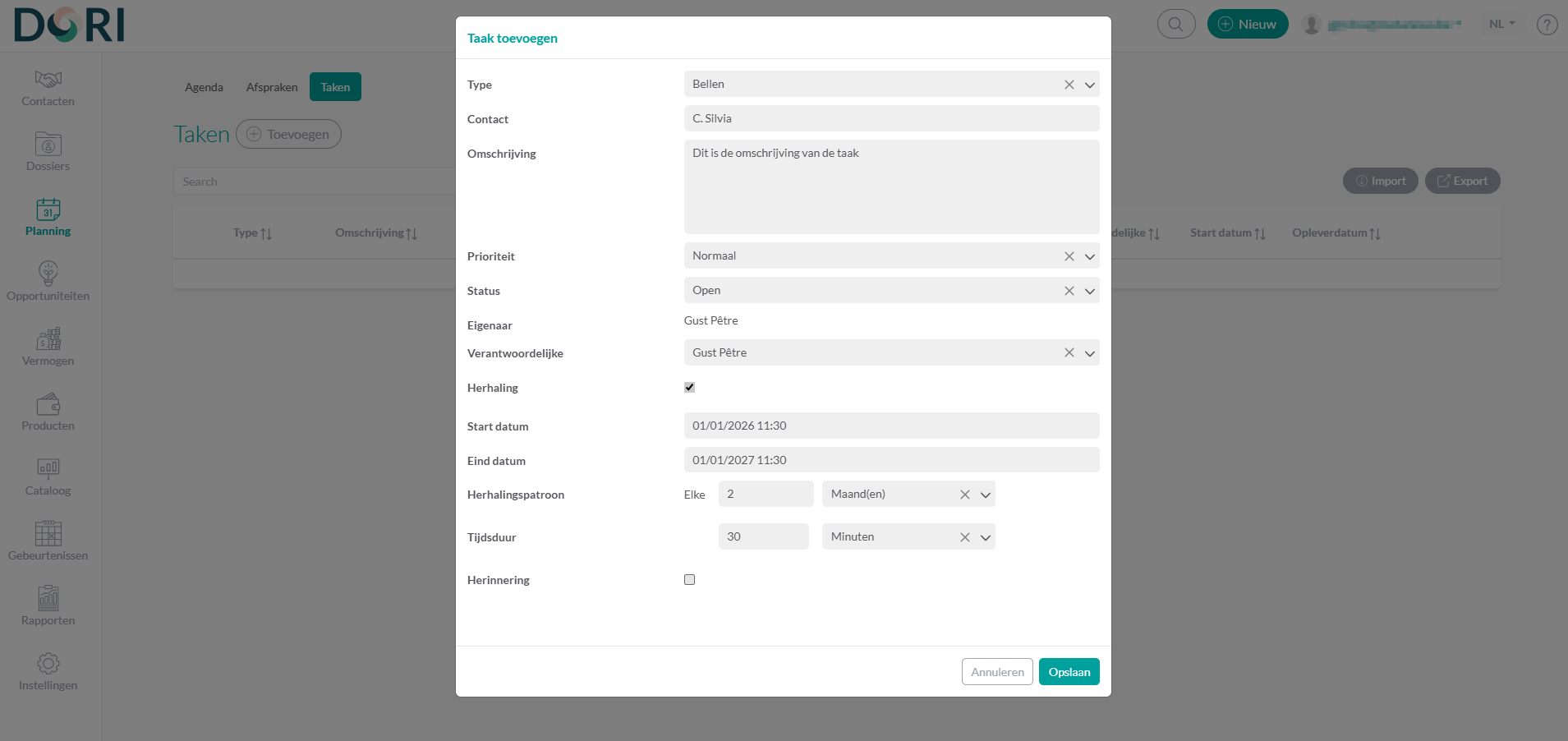Expand the Type dropdown showing Bellen
The image size is (1568, 741).
click(1089, 85)
